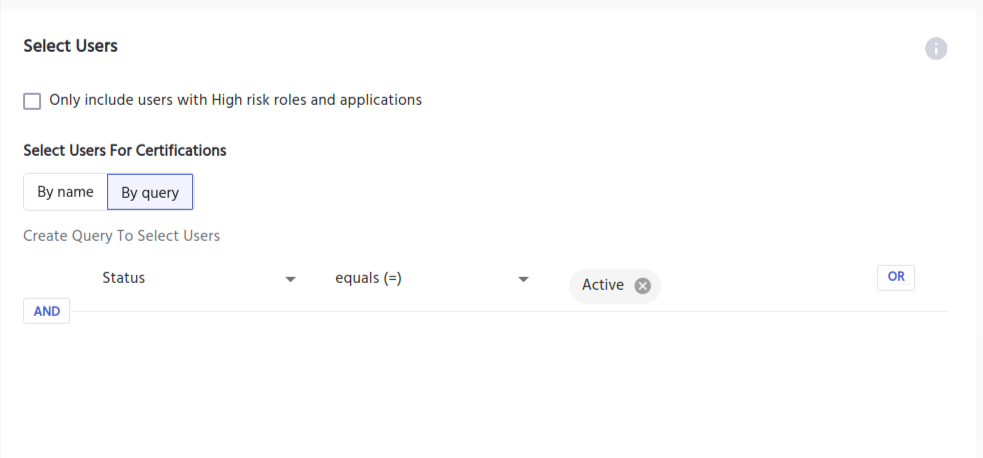Click the Status field dropdown arrow
The image size is (983, 458).
click(x=291, y=279)
